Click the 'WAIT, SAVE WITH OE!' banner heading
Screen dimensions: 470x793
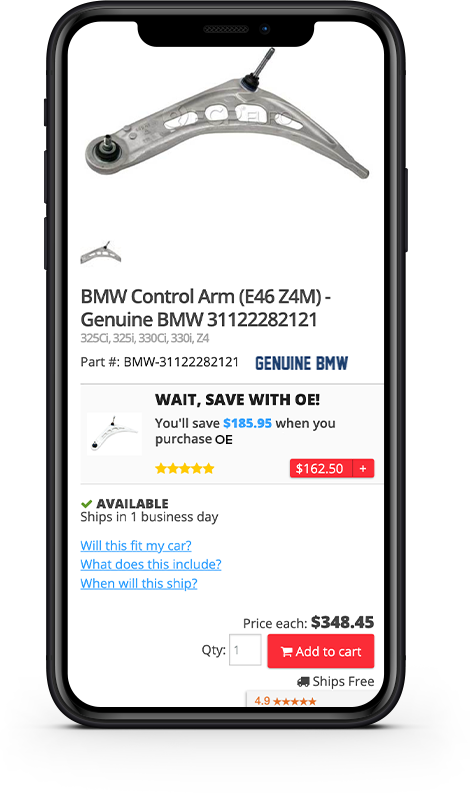237,400
